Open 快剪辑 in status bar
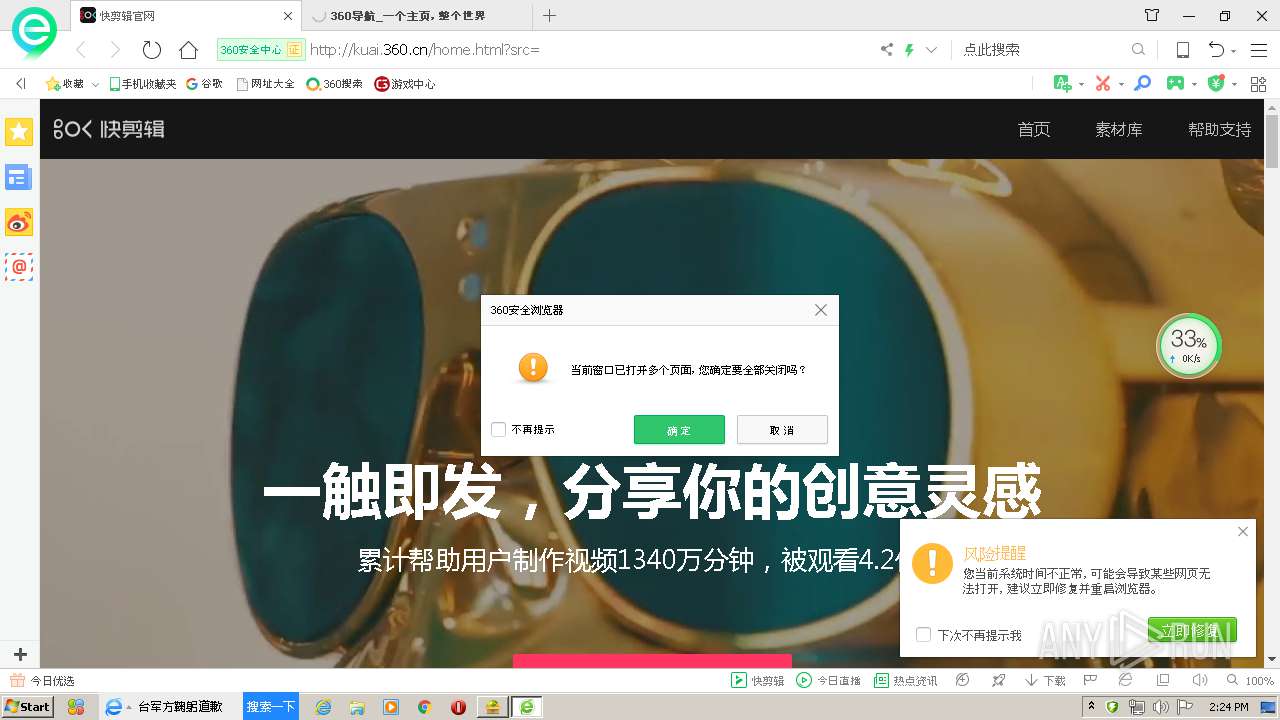1280x720 pixels. [x=758, y=680]
